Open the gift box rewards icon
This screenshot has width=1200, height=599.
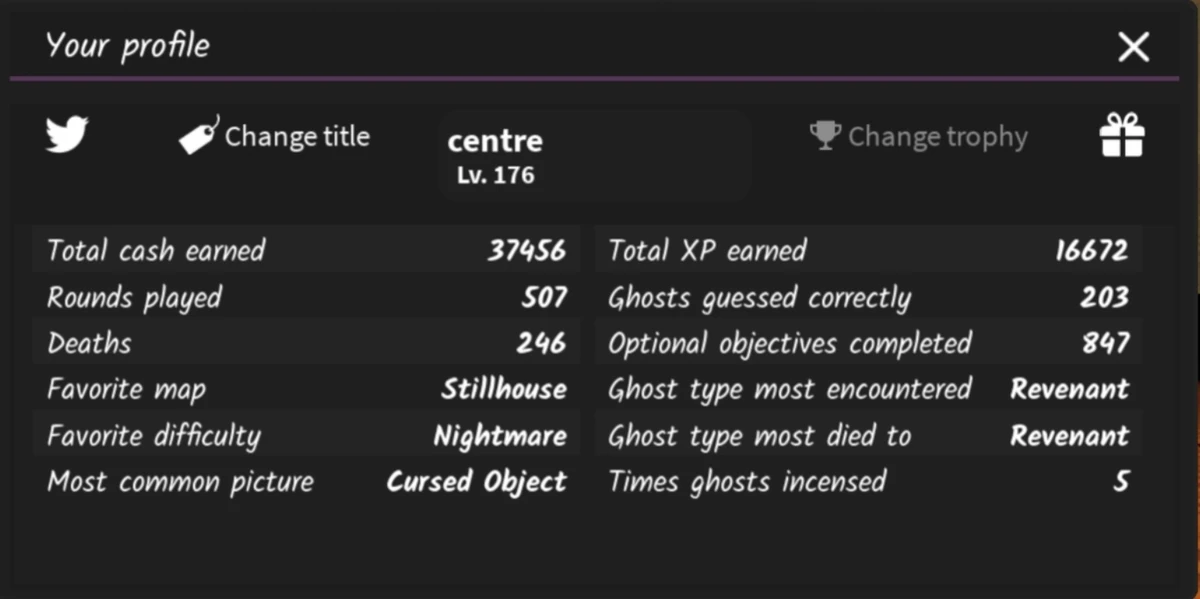point(1122,135)
